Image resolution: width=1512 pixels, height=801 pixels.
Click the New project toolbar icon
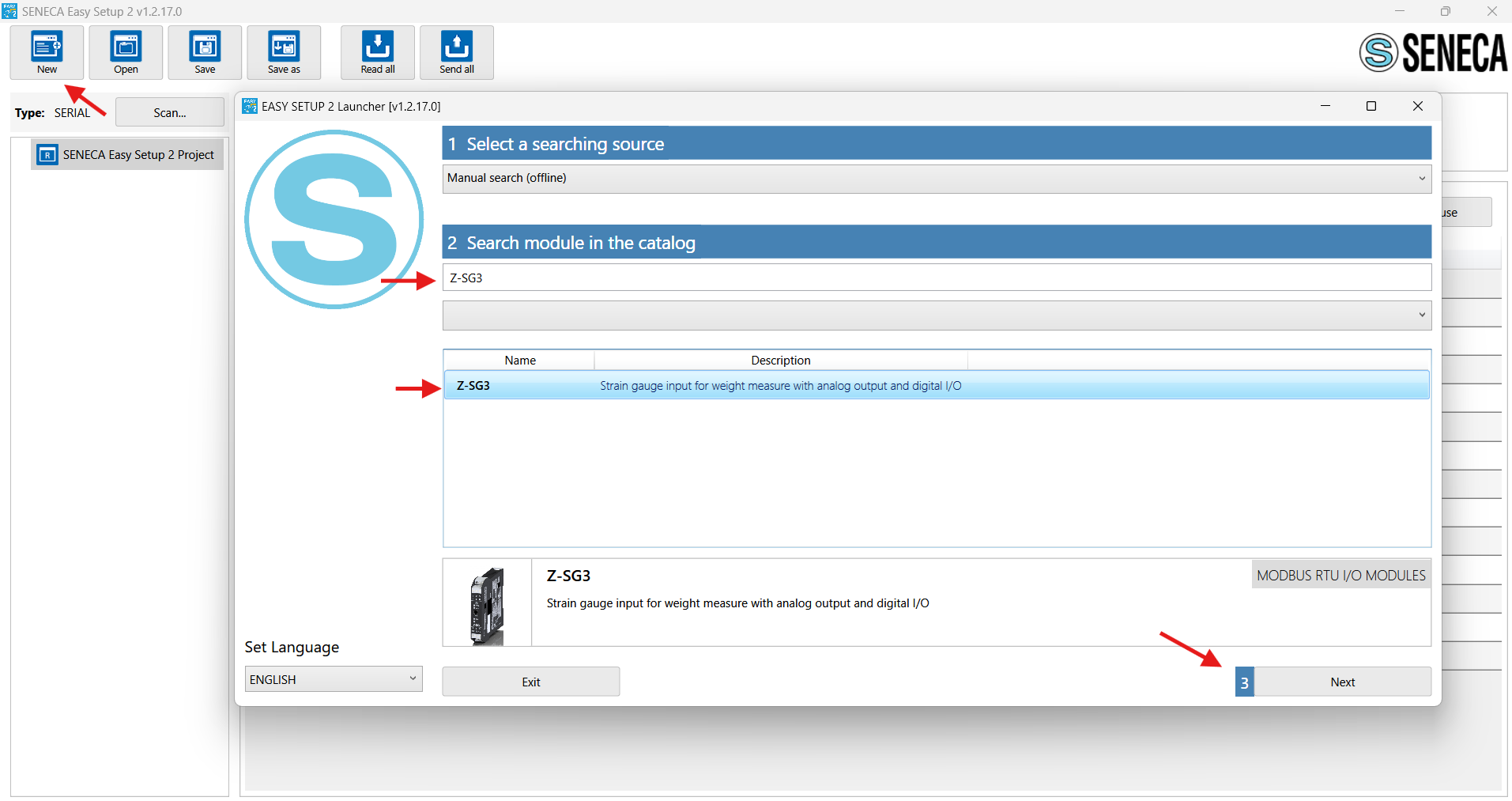(47, 52)
